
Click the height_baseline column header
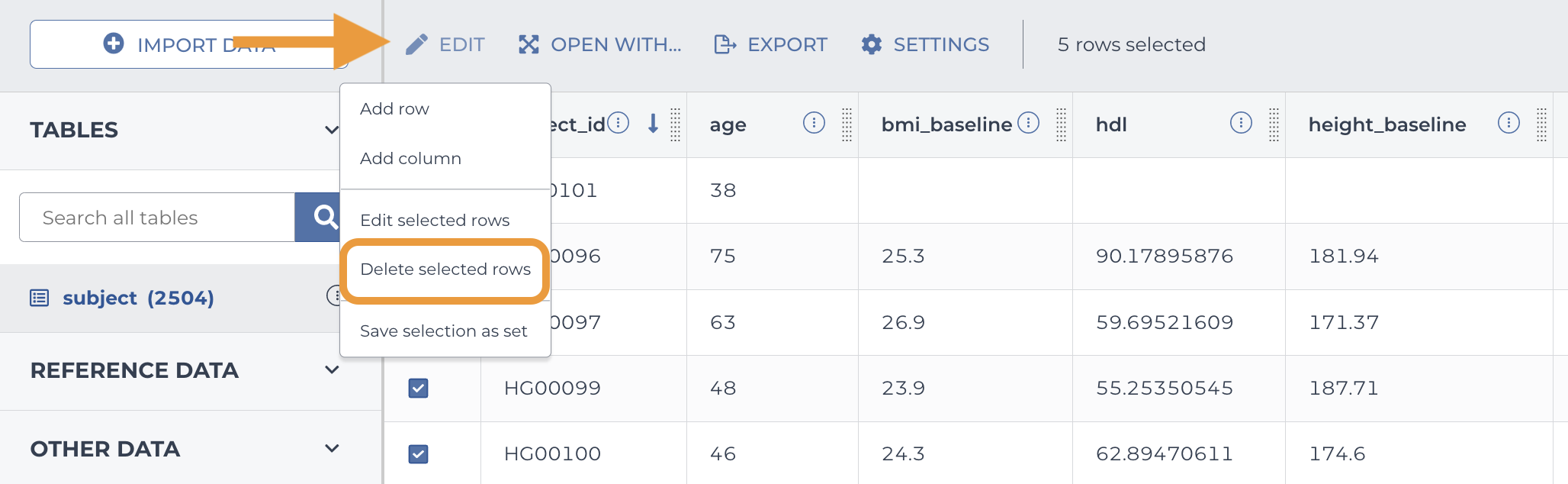click(1387, 124)
